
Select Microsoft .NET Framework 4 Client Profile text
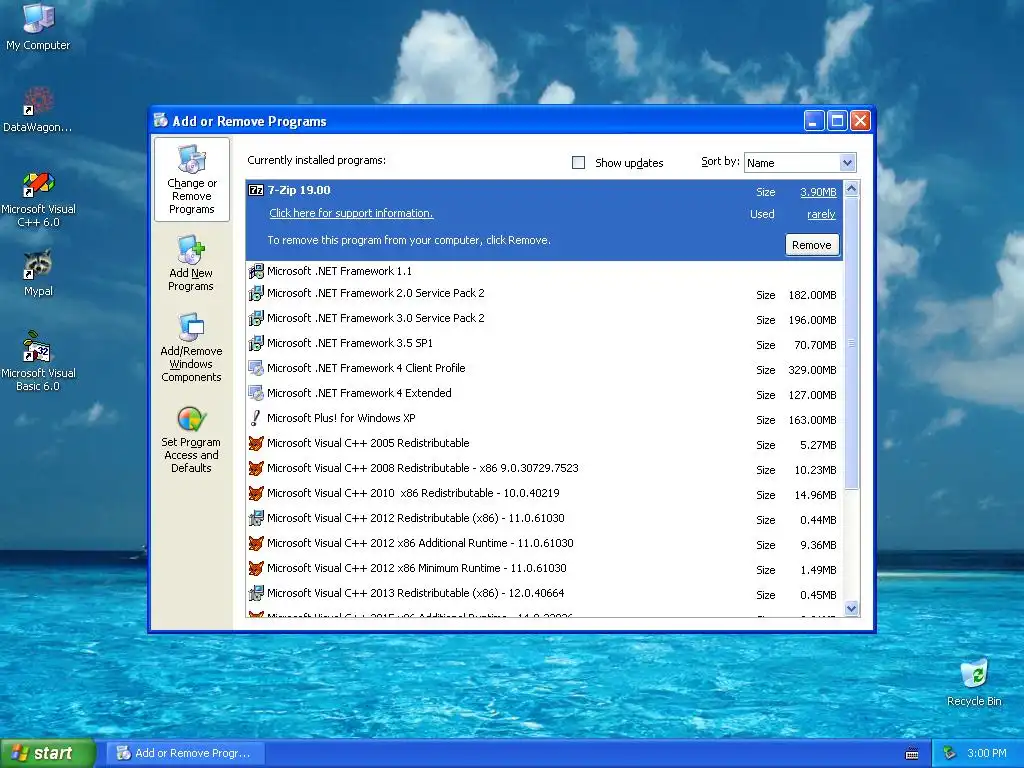coord(366,368)
